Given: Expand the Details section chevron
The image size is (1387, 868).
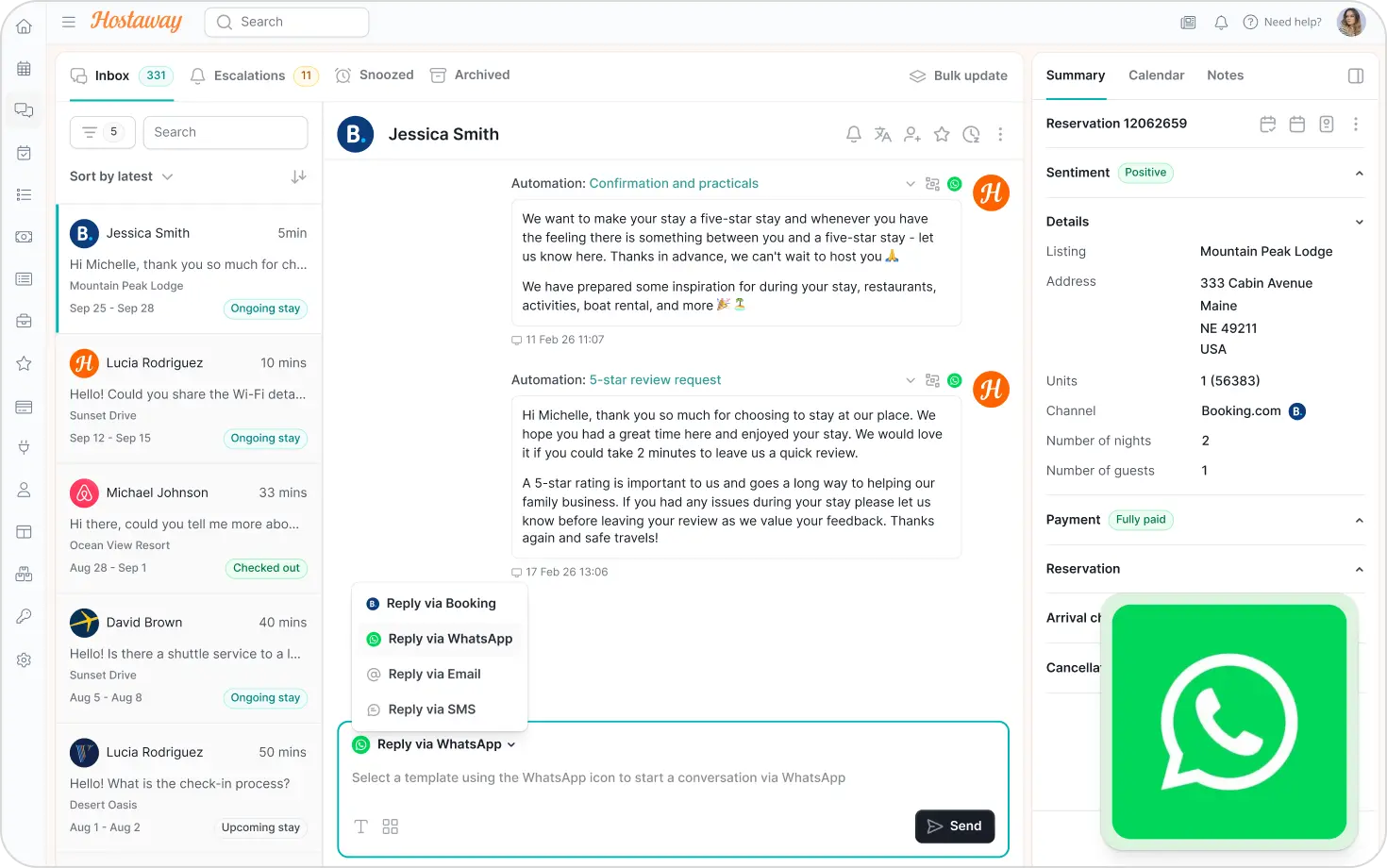Looking at the screenshot, I should point(1360,222).
